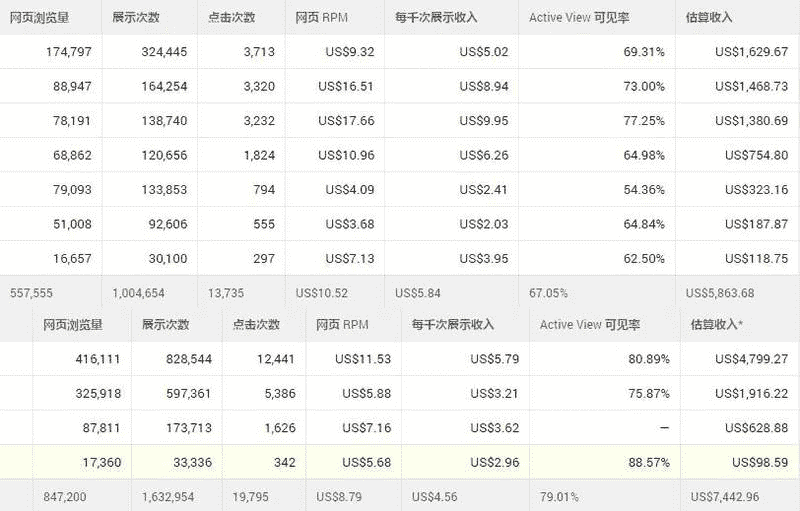Click the upper total revenue US$5,863.68

coord(720,293)
